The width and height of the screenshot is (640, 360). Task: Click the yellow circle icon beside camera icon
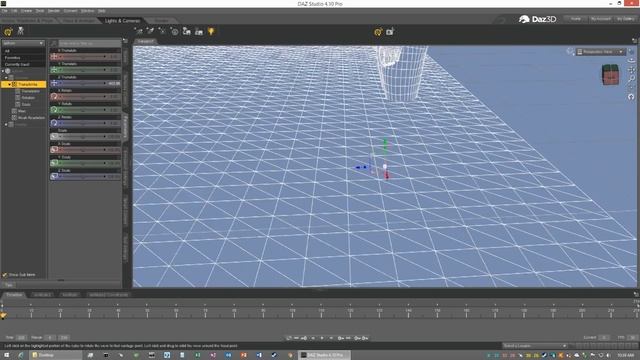(x=378, y=31)
